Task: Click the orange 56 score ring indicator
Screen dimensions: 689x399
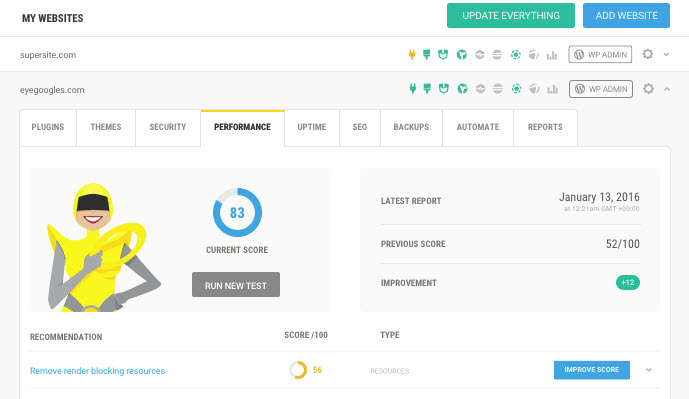Action: tap(298, 370)
